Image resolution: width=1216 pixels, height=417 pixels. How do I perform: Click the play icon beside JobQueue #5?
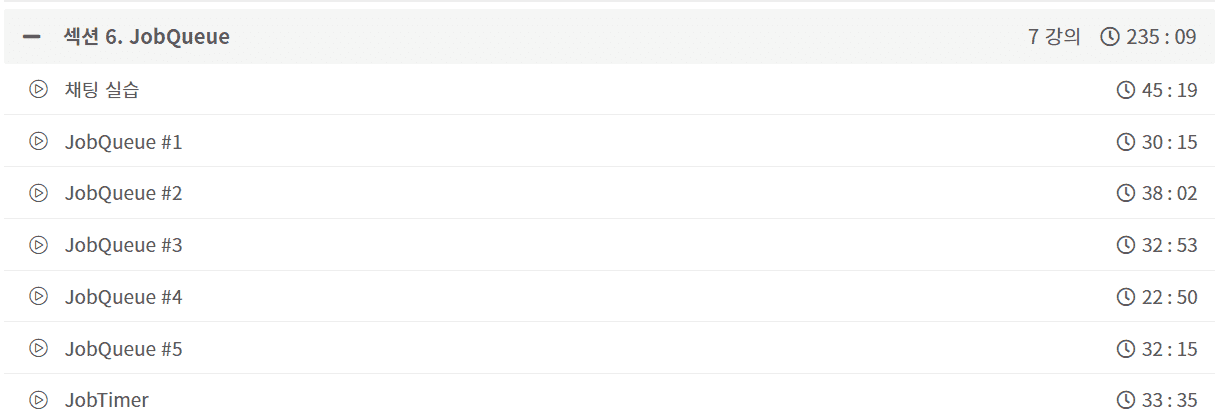[x=39, y=349]
